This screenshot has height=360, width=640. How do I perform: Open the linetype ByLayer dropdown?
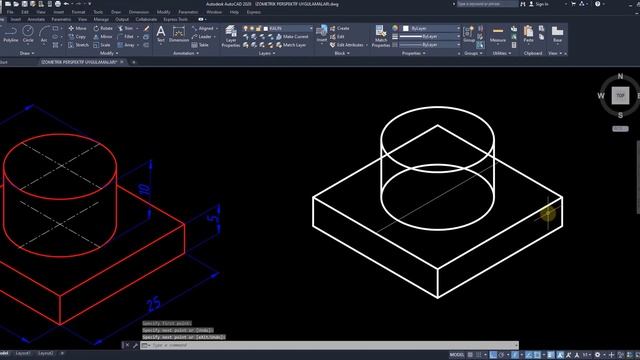(430, 44)
